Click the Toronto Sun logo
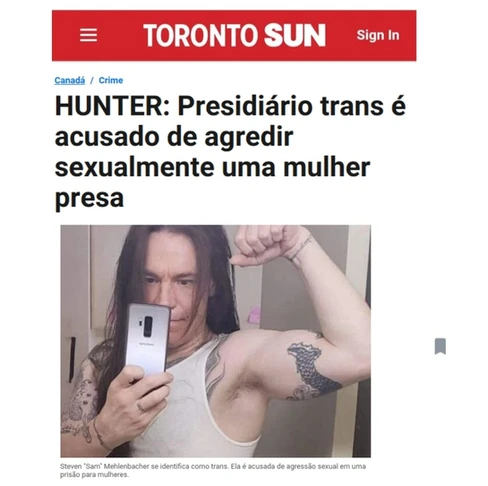 [234, 35]
